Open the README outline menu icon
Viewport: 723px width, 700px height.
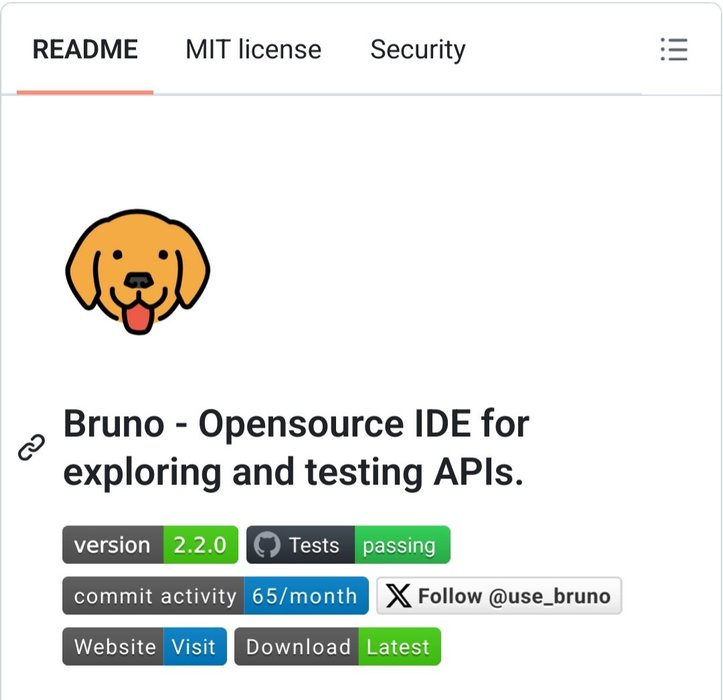674,50
